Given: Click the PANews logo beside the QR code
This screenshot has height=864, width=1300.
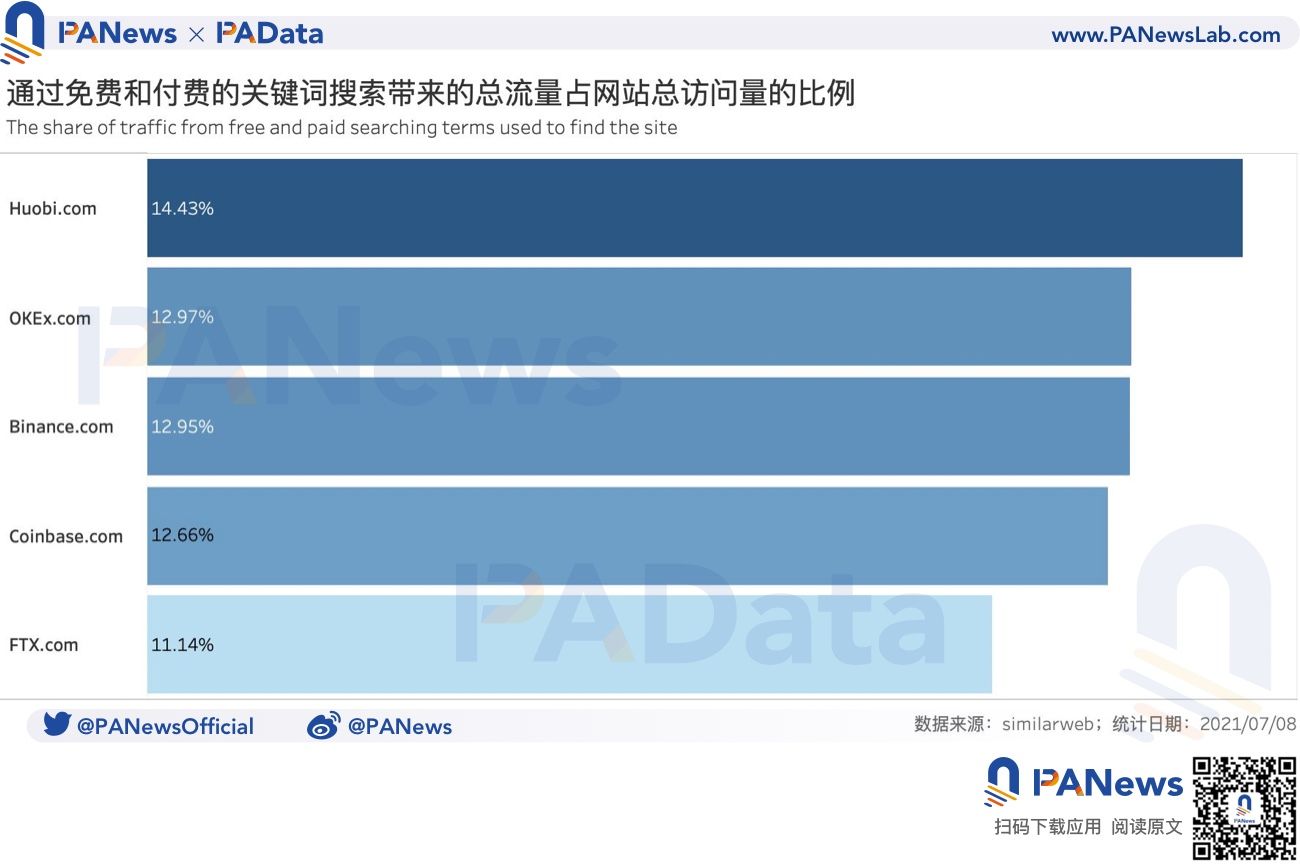Looking at the screenshot, I should pos(1084,781).
